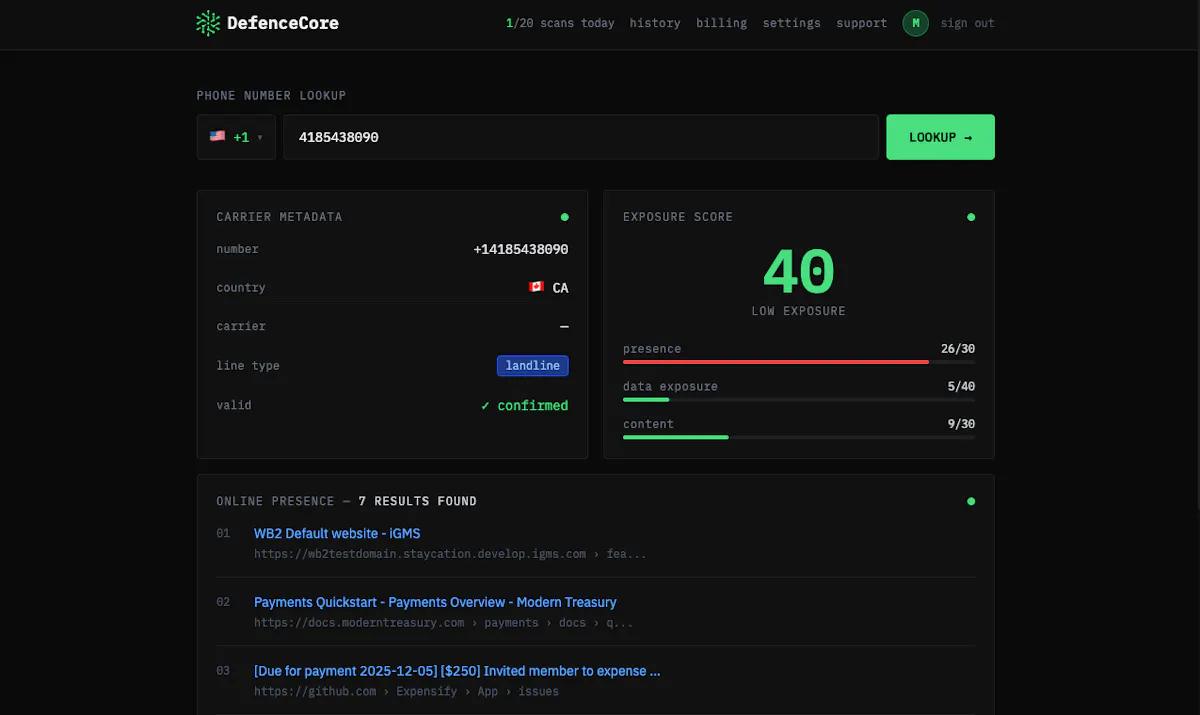Click the Canada flag icon next to CA
Viewport: 1200px width, 715px height.
(537, 288)
